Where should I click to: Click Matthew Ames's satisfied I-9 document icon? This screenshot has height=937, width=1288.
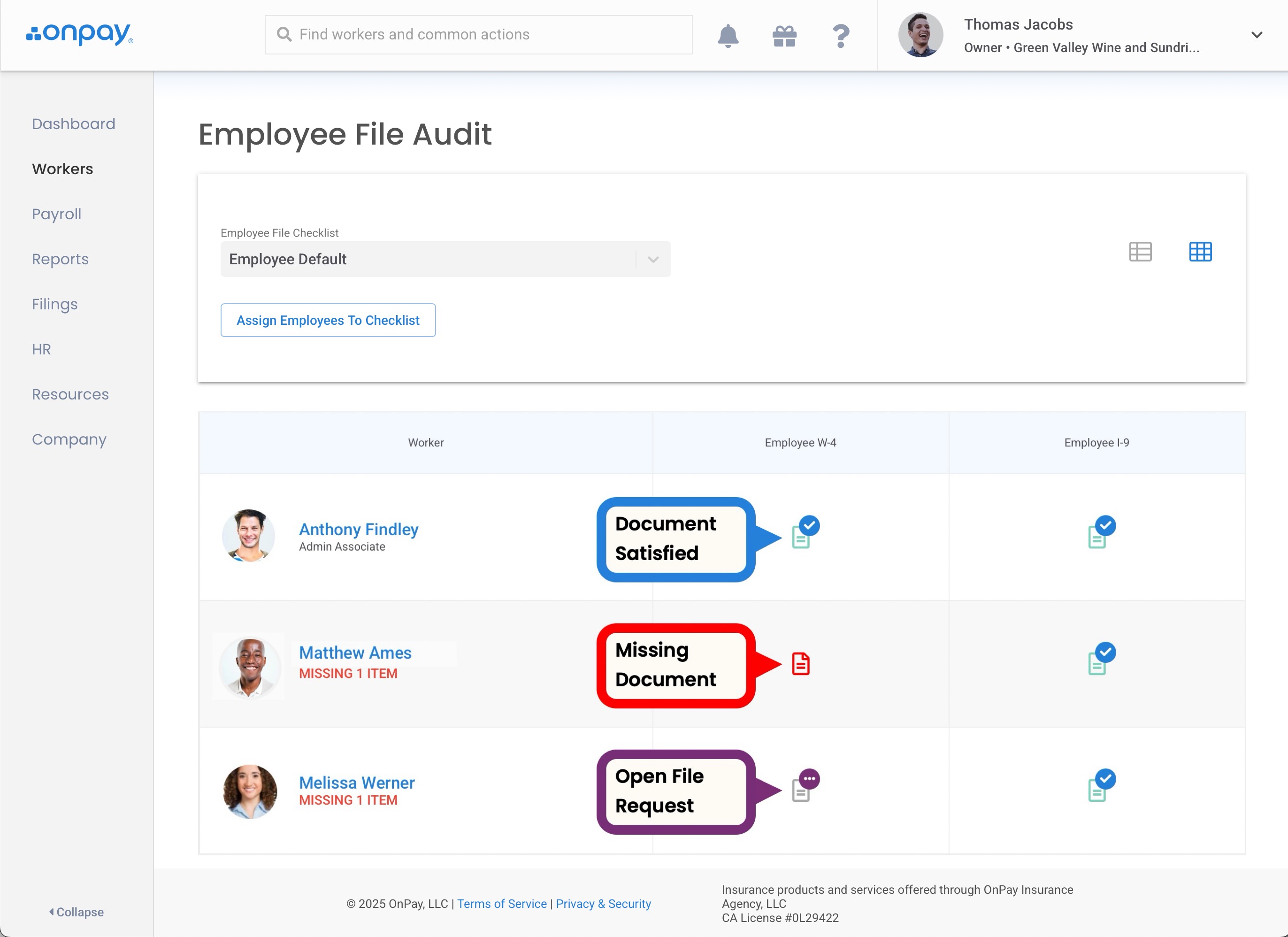click(x=1099, y=661)
